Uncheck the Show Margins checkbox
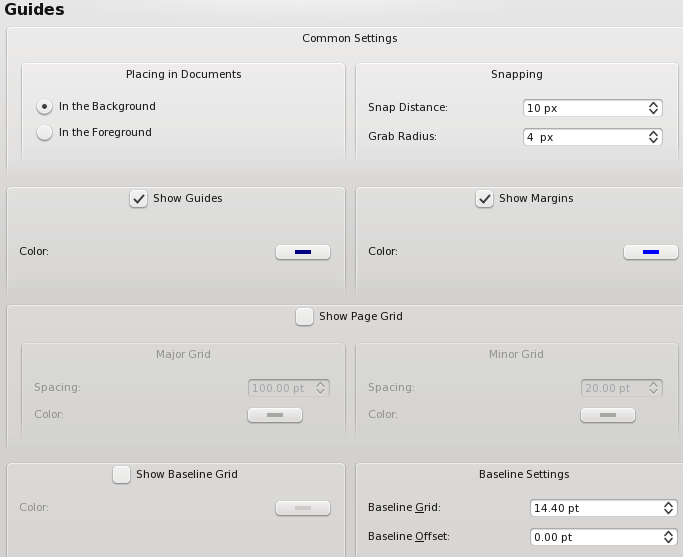This screenshot has width=683, height=557. [484, 199]
